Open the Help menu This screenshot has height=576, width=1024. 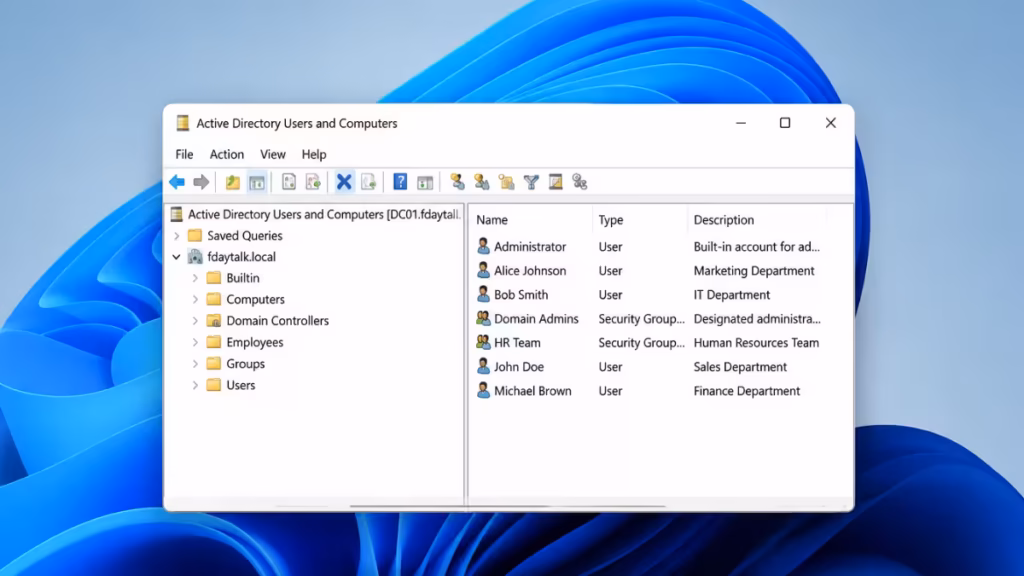(314, 155)
